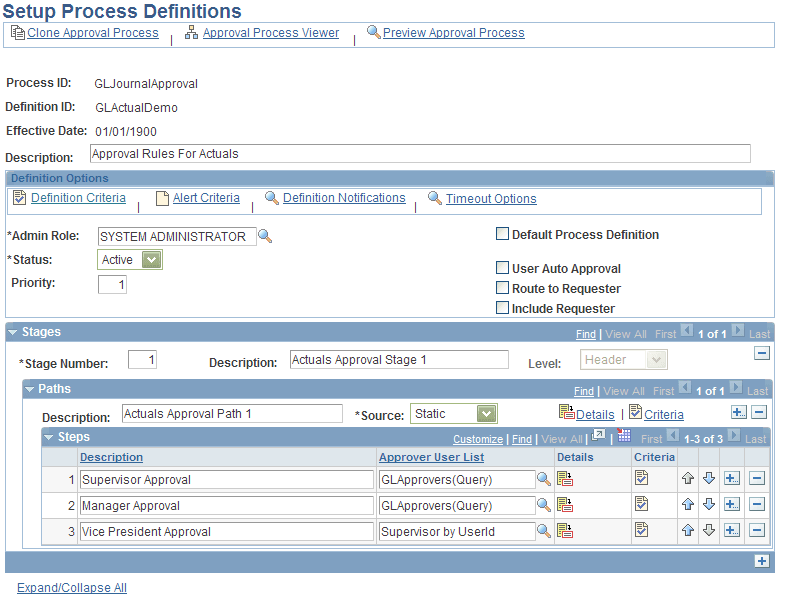Open Timeout Options link

pyautogui.click(x=491, y=199)
